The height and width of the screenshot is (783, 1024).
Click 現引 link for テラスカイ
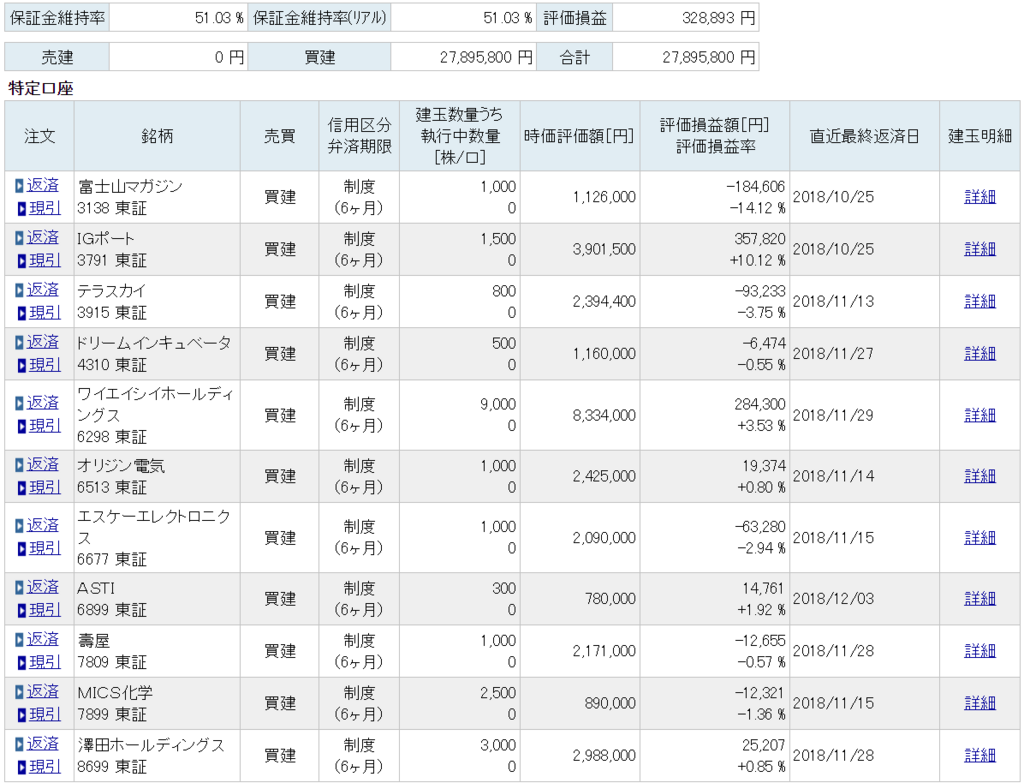coord(44,312)
